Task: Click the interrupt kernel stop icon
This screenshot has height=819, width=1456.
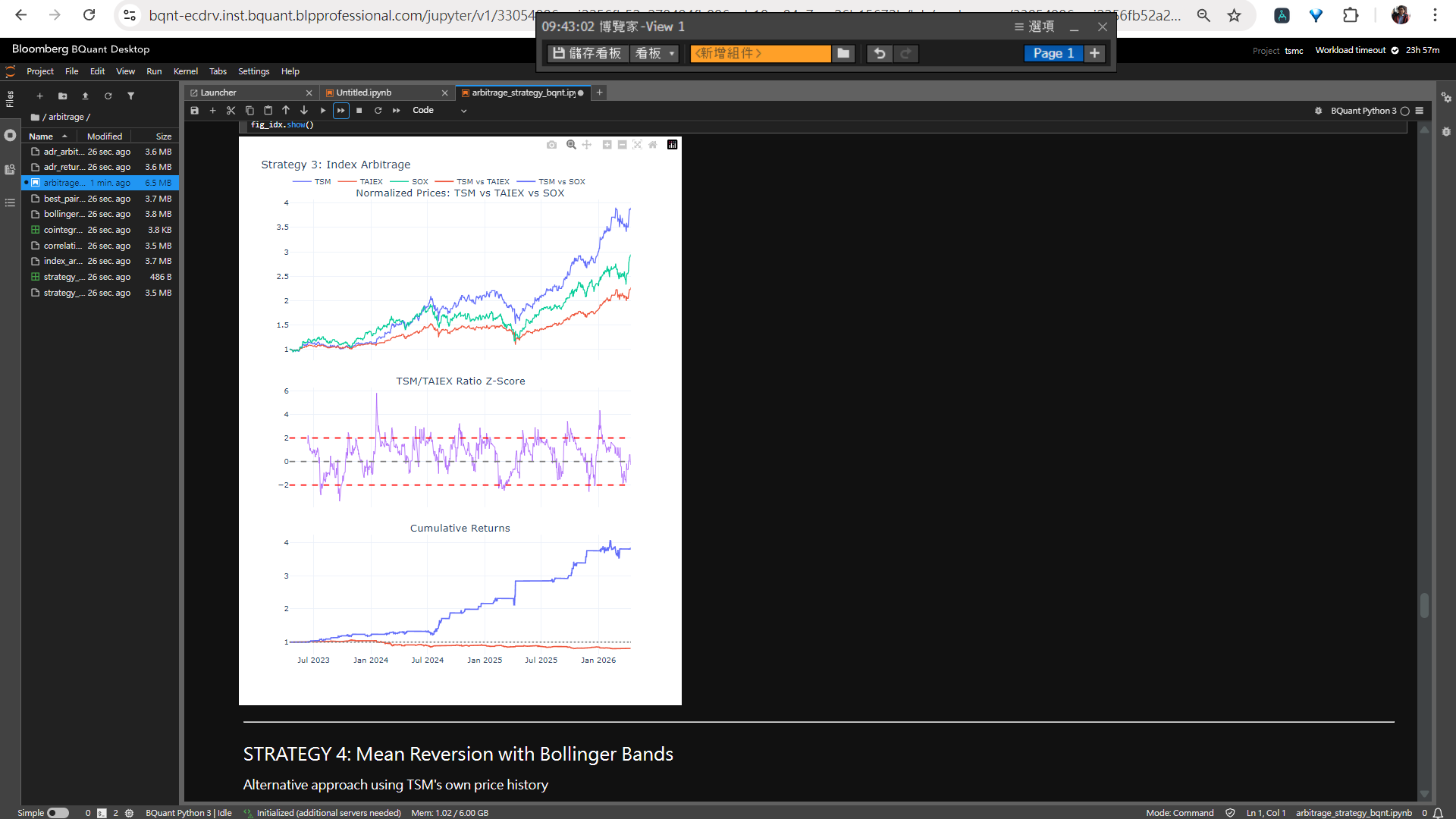Action: tap(359, 111)
